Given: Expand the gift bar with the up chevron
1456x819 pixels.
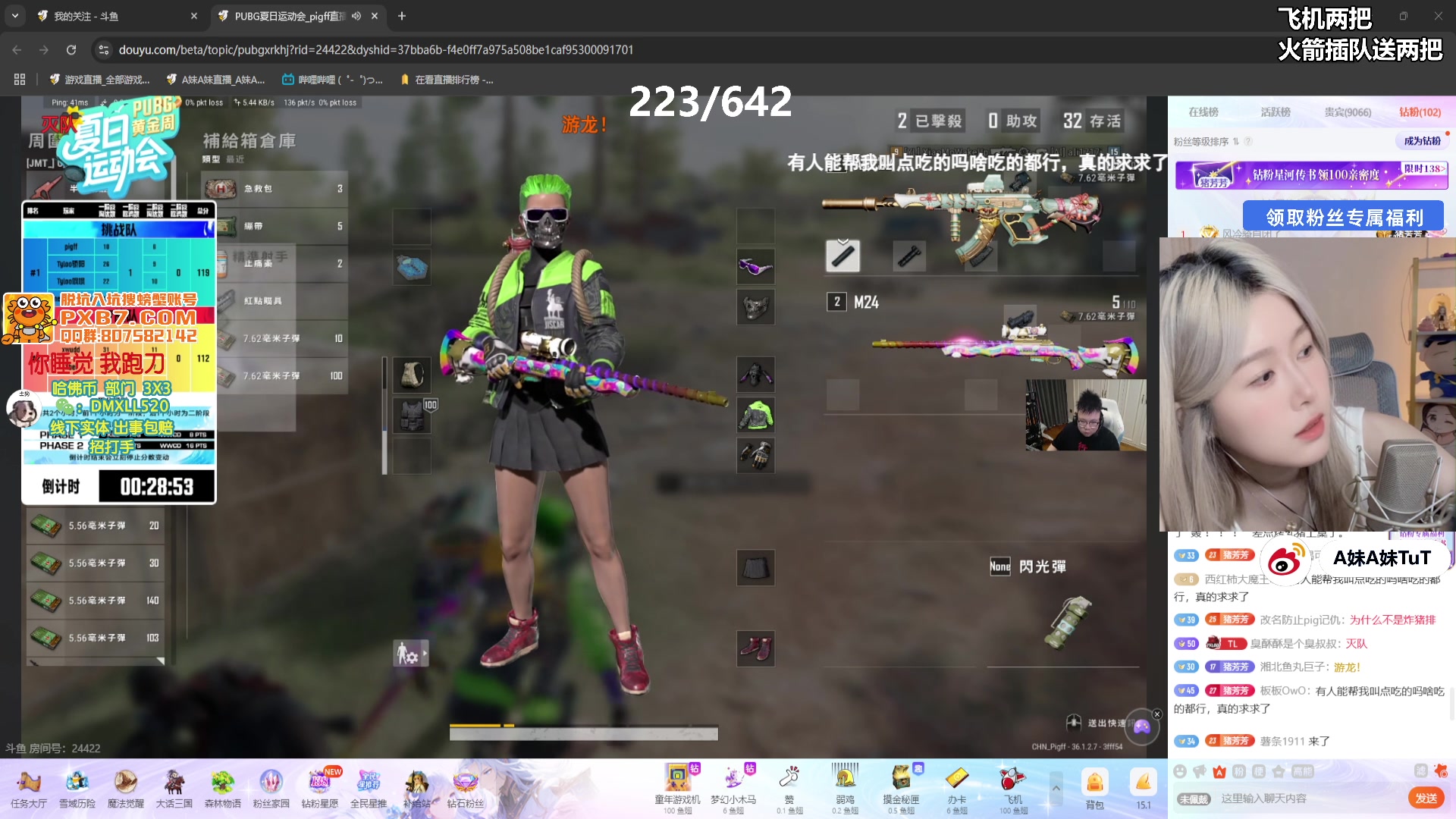Looking at the screenshot, I should point(1056,788).
